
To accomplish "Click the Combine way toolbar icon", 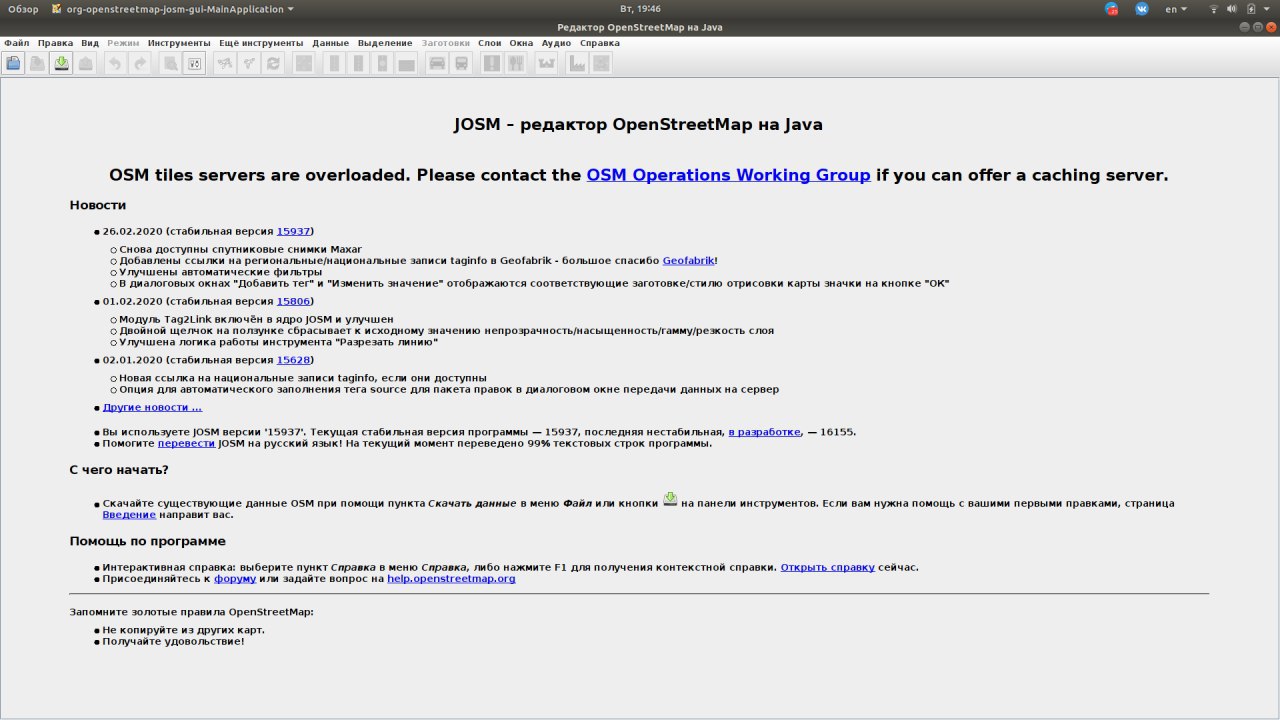I will tap(249, 64).
